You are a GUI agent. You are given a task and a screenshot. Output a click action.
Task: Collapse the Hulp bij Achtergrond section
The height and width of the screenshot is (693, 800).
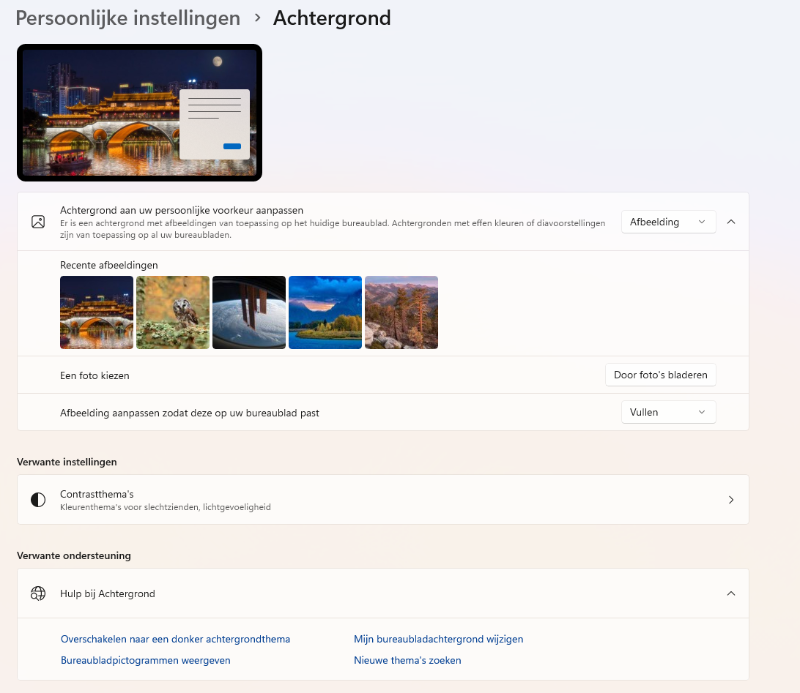pyautogui.click(x=731, y=593)
